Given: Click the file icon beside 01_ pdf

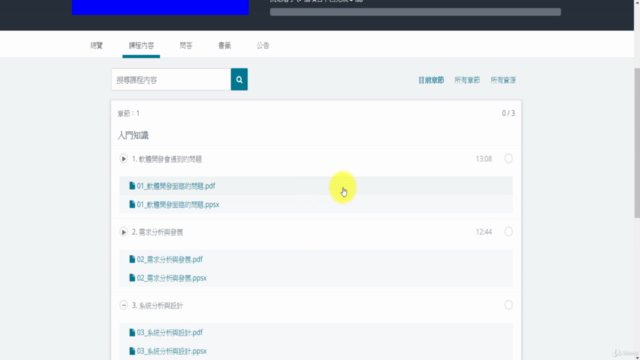Looking at the screenshot, I should point(132,186).
